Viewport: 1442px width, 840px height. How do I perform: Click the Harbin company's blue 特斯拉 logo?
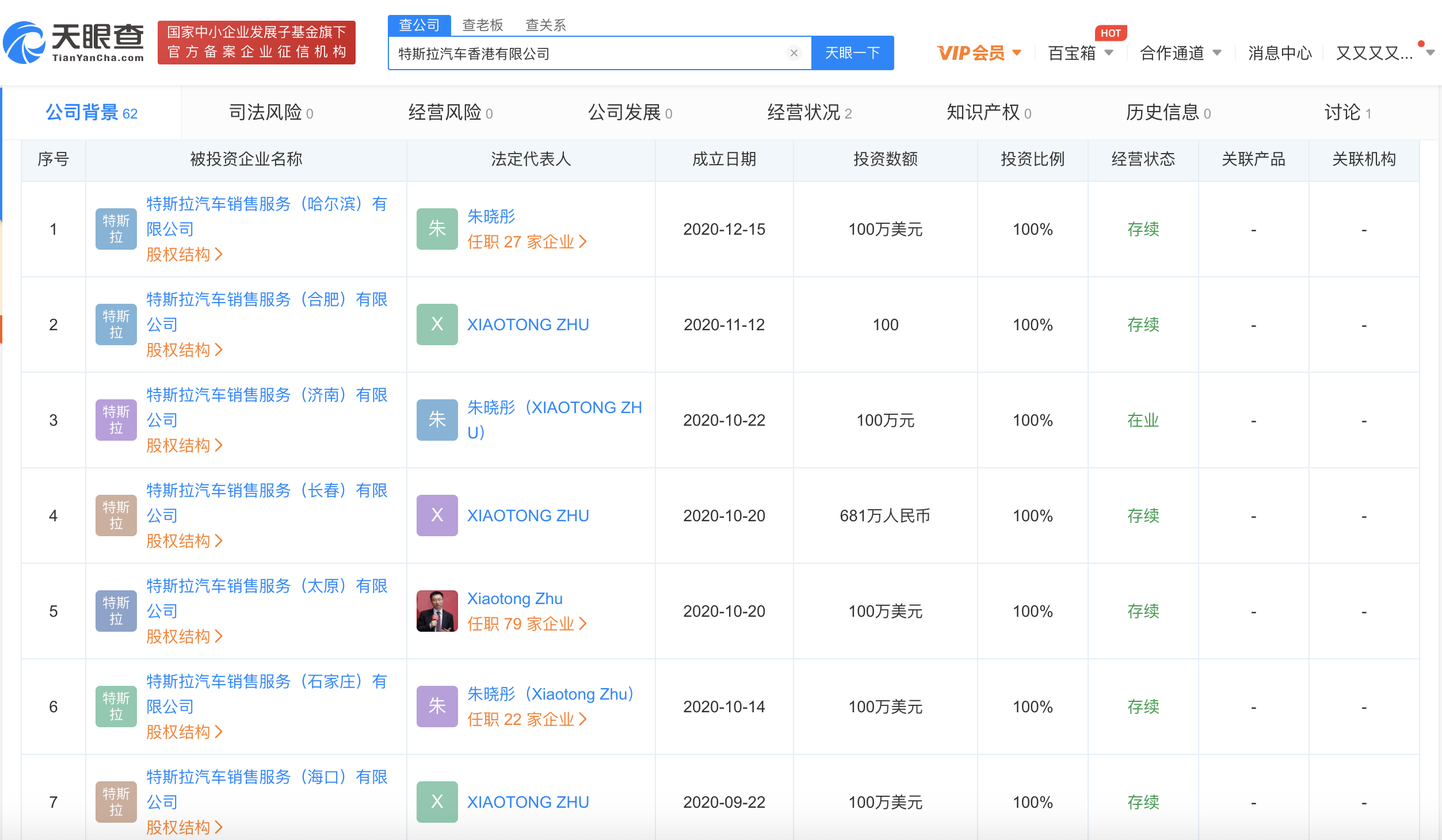click(116, 229)
